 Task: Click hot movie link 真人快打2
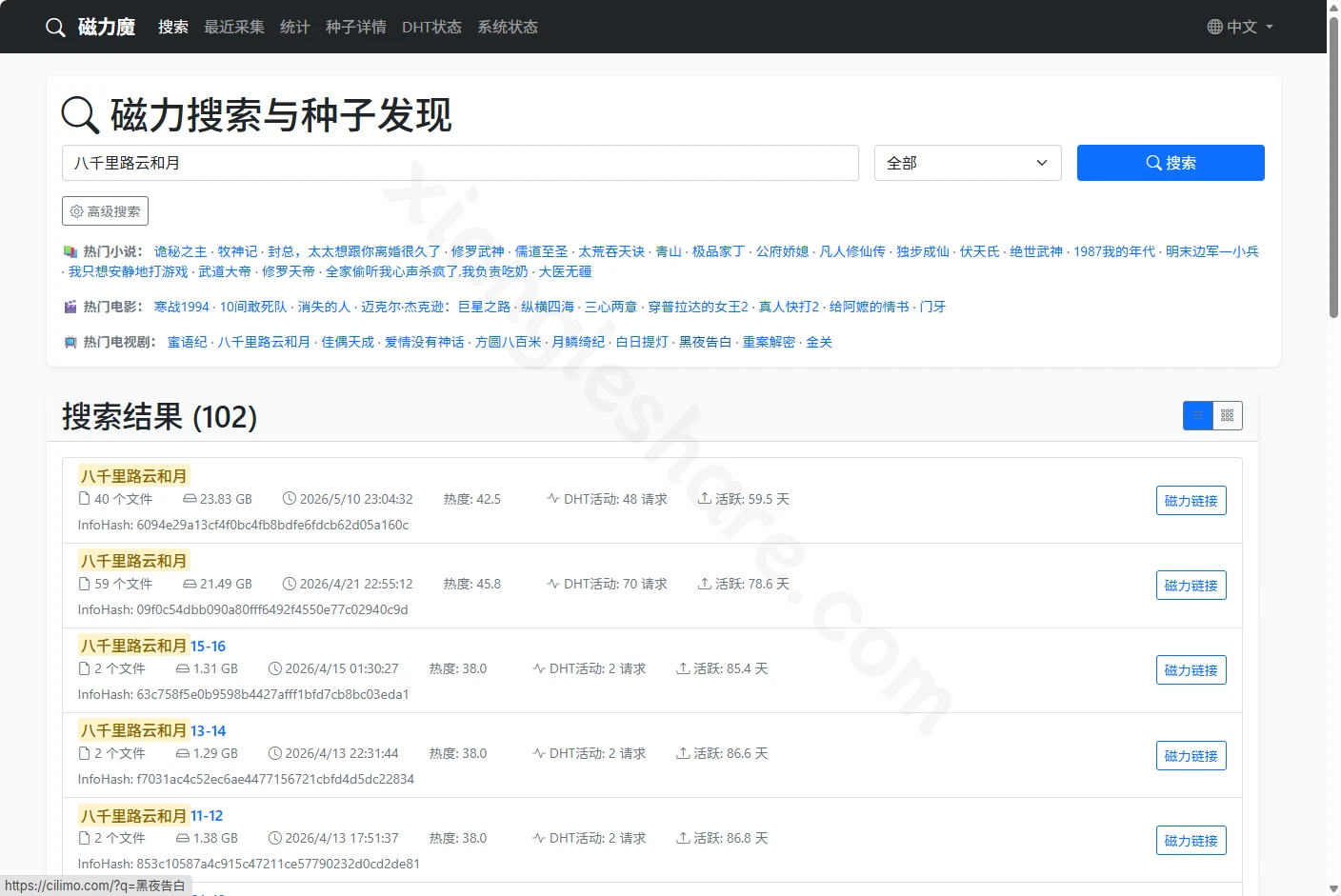coord(789,307)
